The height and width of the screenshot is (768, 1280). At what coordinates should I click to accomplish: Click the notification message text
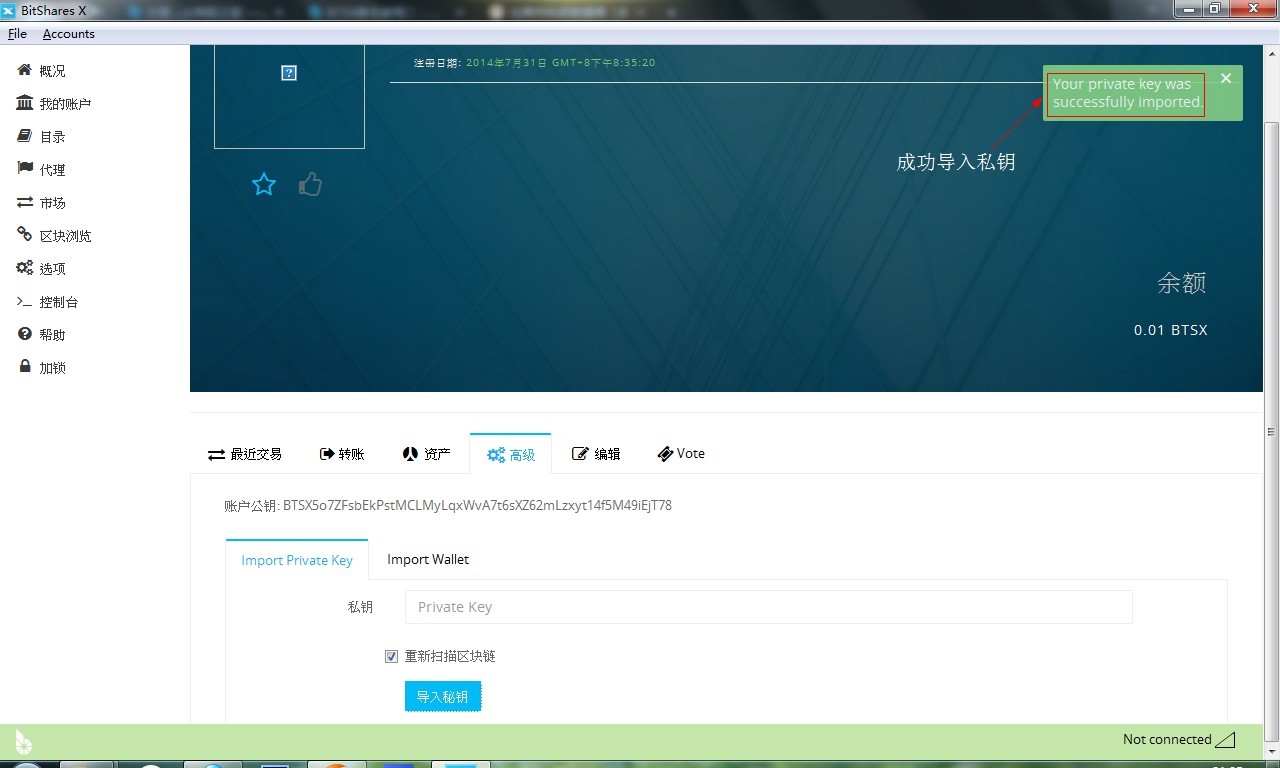pos(1127,93)
